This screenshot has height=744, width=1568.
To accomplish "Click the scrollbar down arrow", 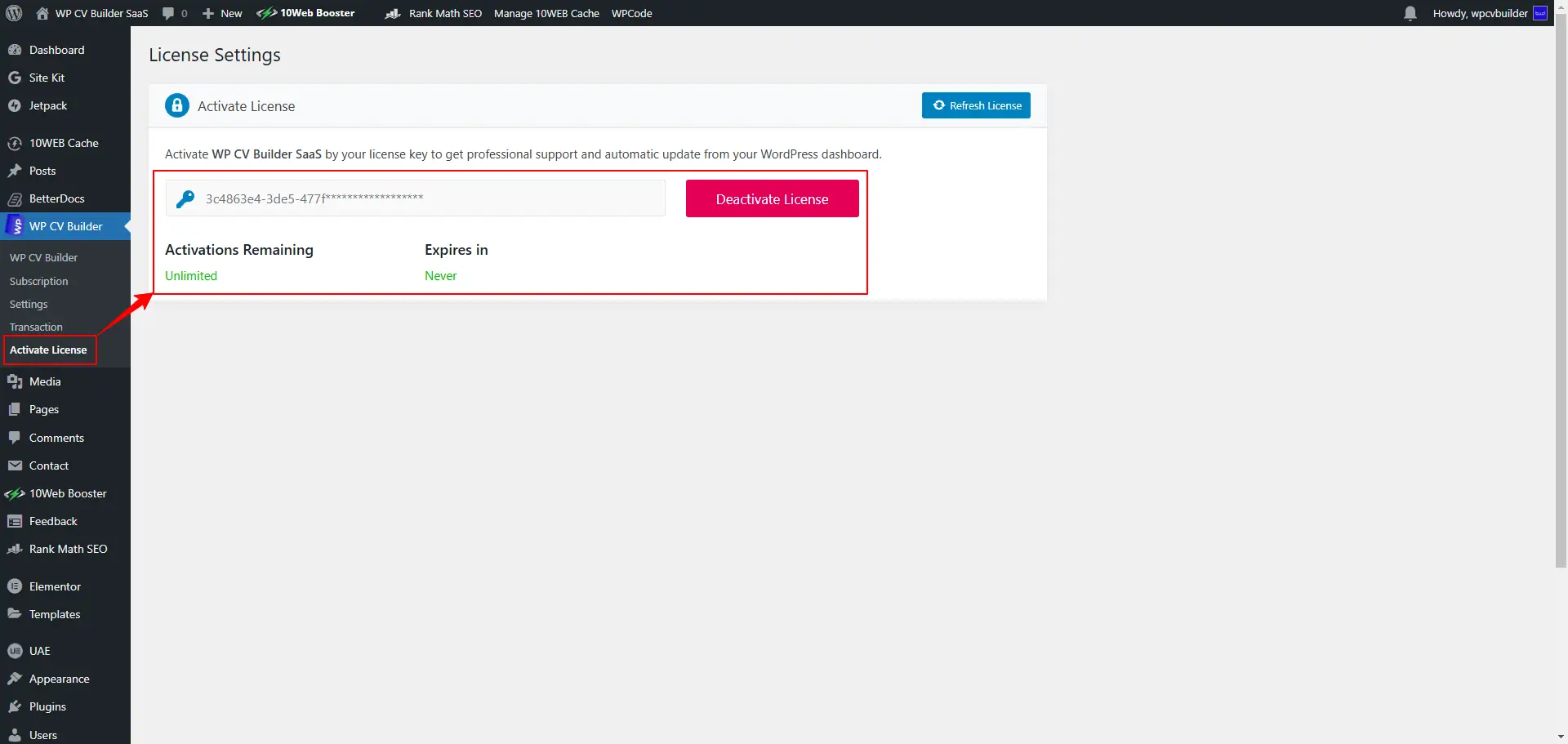I will tap(1561, 737).
